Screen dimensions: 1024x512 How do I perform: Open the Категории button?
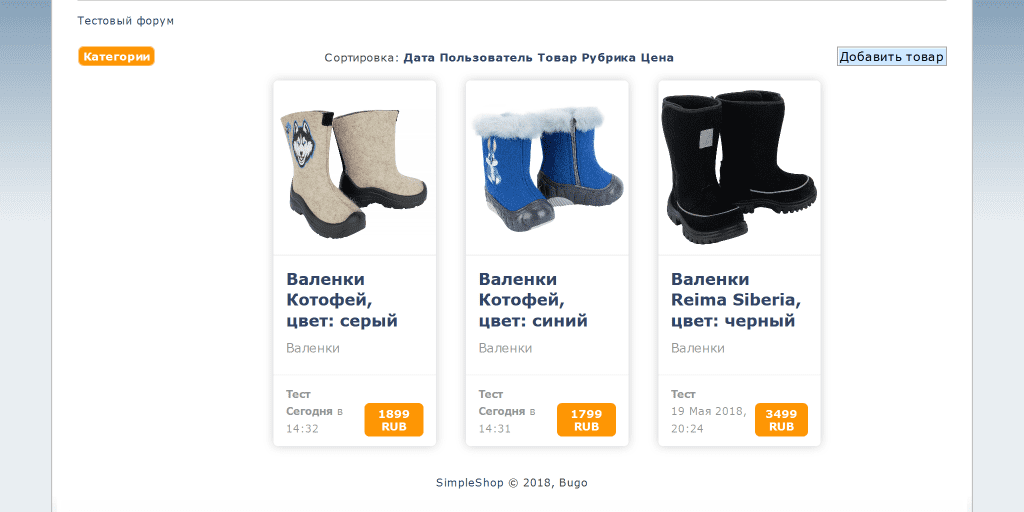click(x=116, y=57)
